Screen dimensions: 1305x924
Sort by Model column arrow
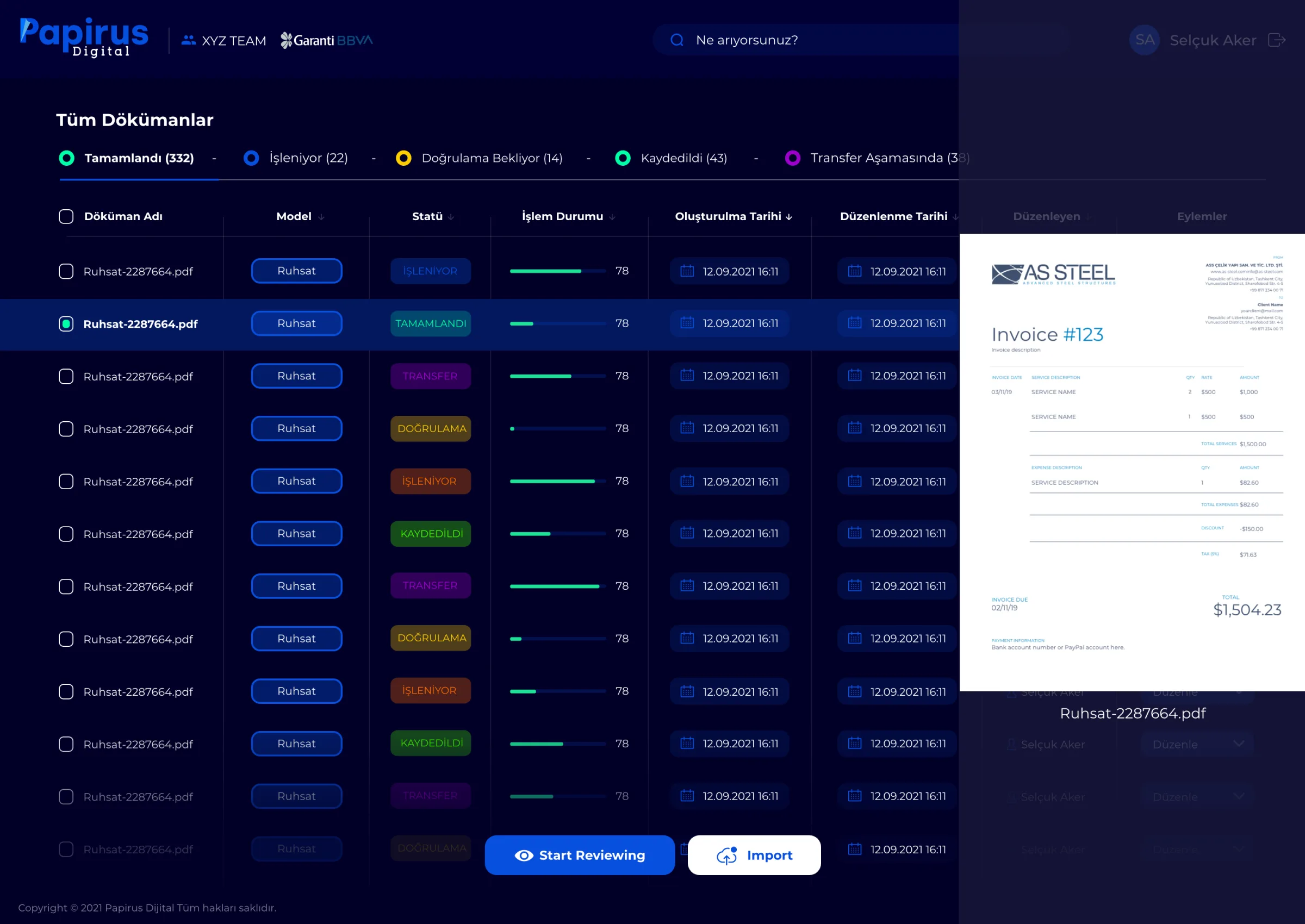[321, 217]
